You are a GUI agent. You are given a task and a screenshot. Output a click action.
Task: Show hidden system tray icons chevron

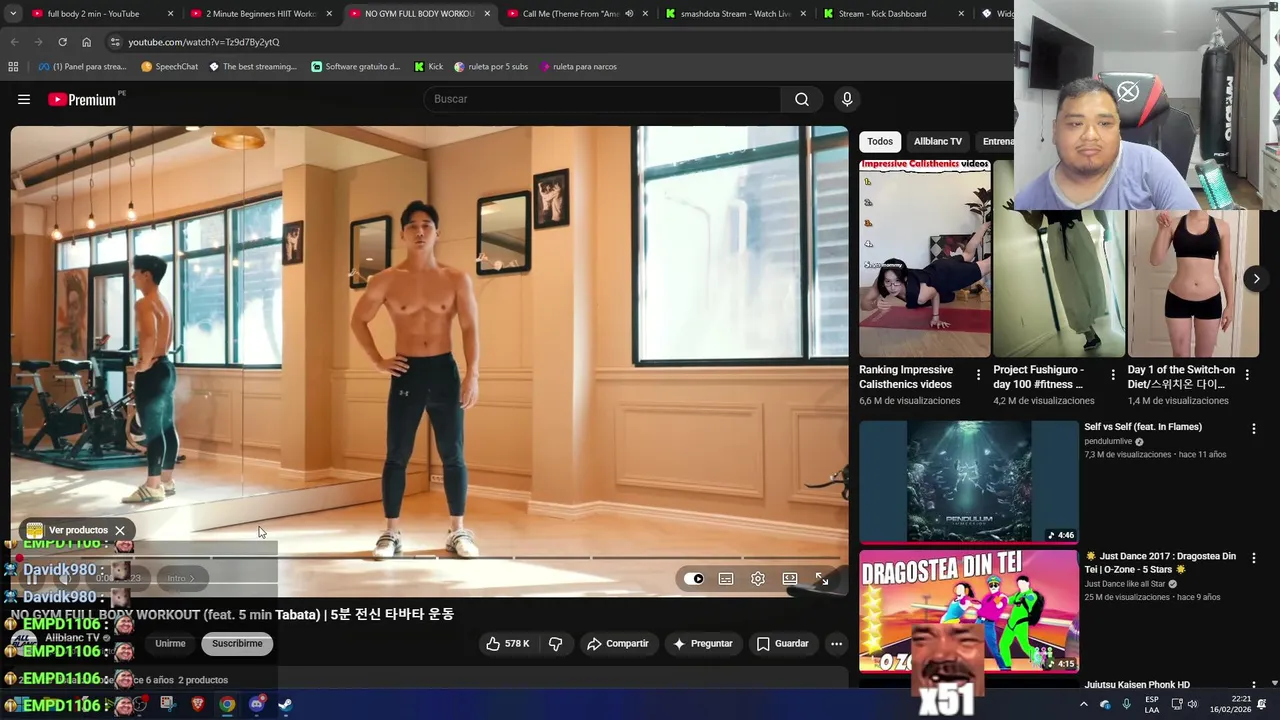1083,704
